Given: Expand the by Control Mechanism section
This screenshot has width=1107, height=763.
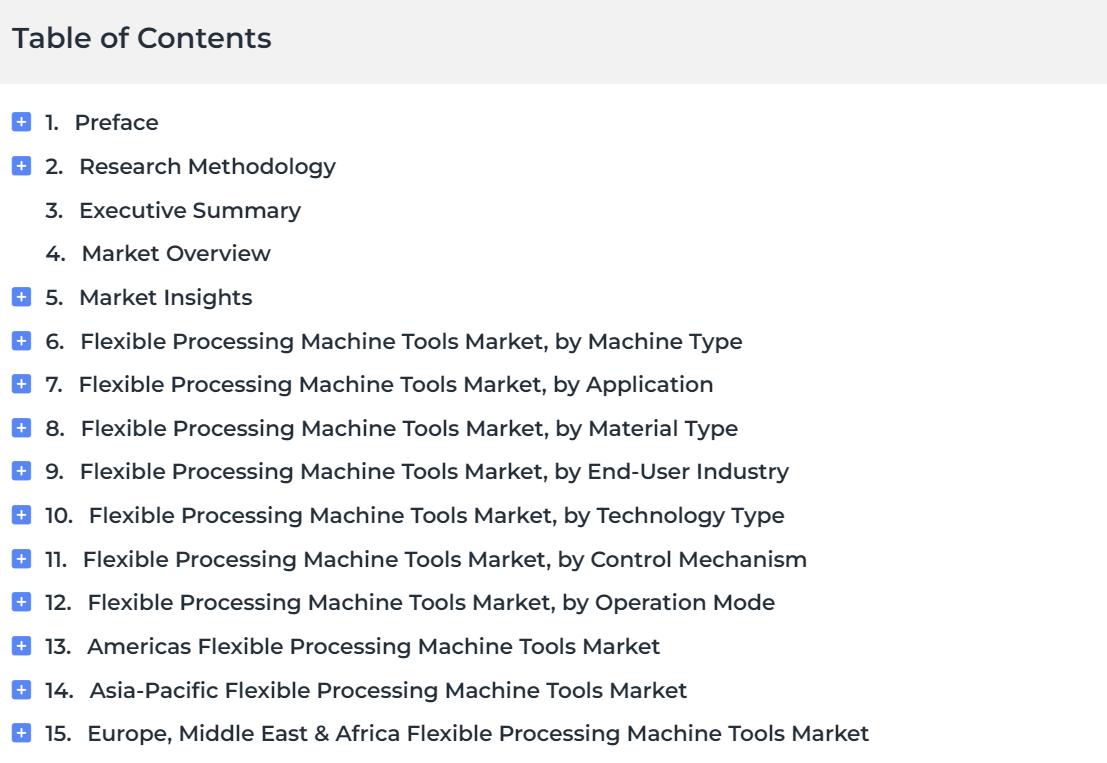Looking at the screenshot, I should point(21,559).
